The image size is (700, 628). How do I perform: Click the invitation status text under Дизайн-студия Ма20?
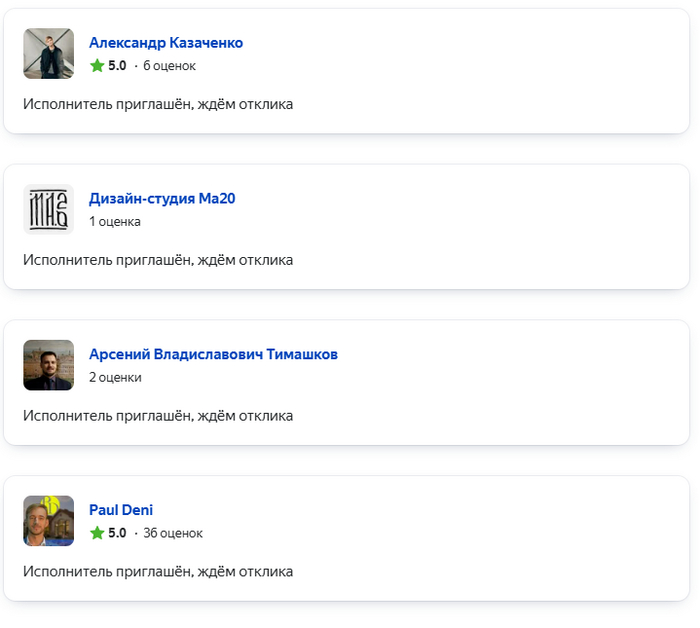point(158,260)
